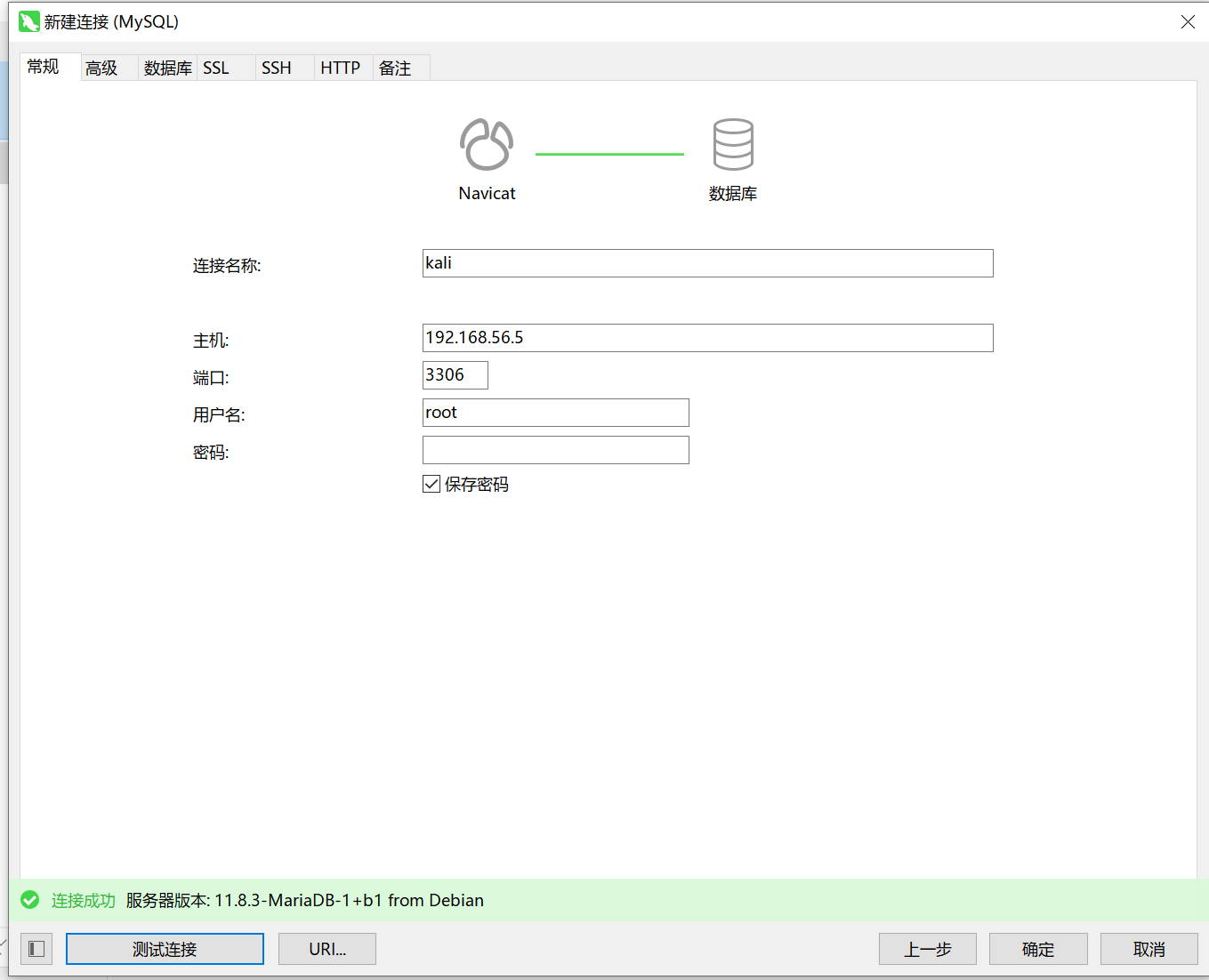Click the 新建连接 (MySQL) title text
The width and height of the screenshot is (1209, 980).
(111, 21)
